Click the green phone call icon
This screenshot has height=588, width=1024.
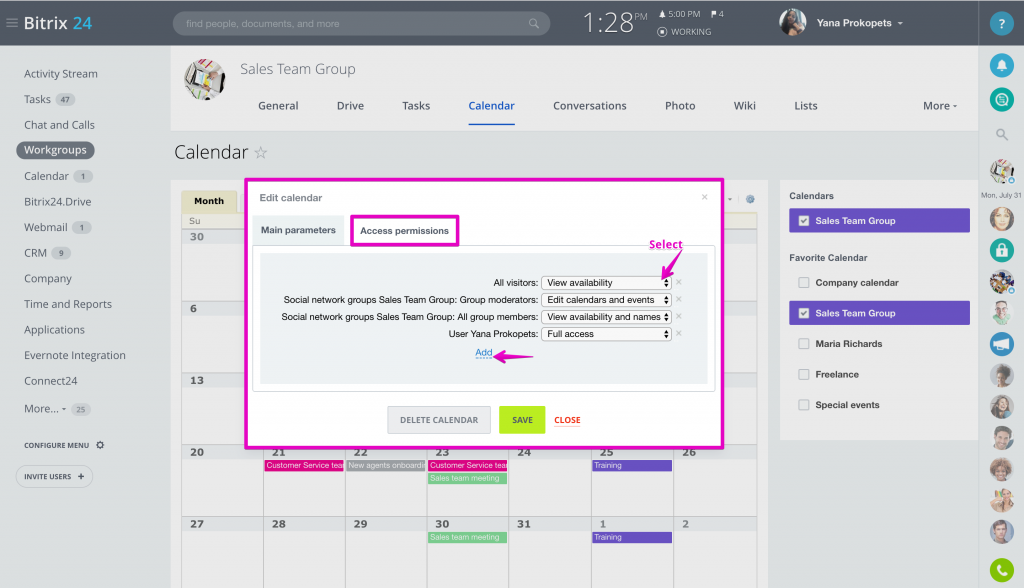tap(1001, 570)
